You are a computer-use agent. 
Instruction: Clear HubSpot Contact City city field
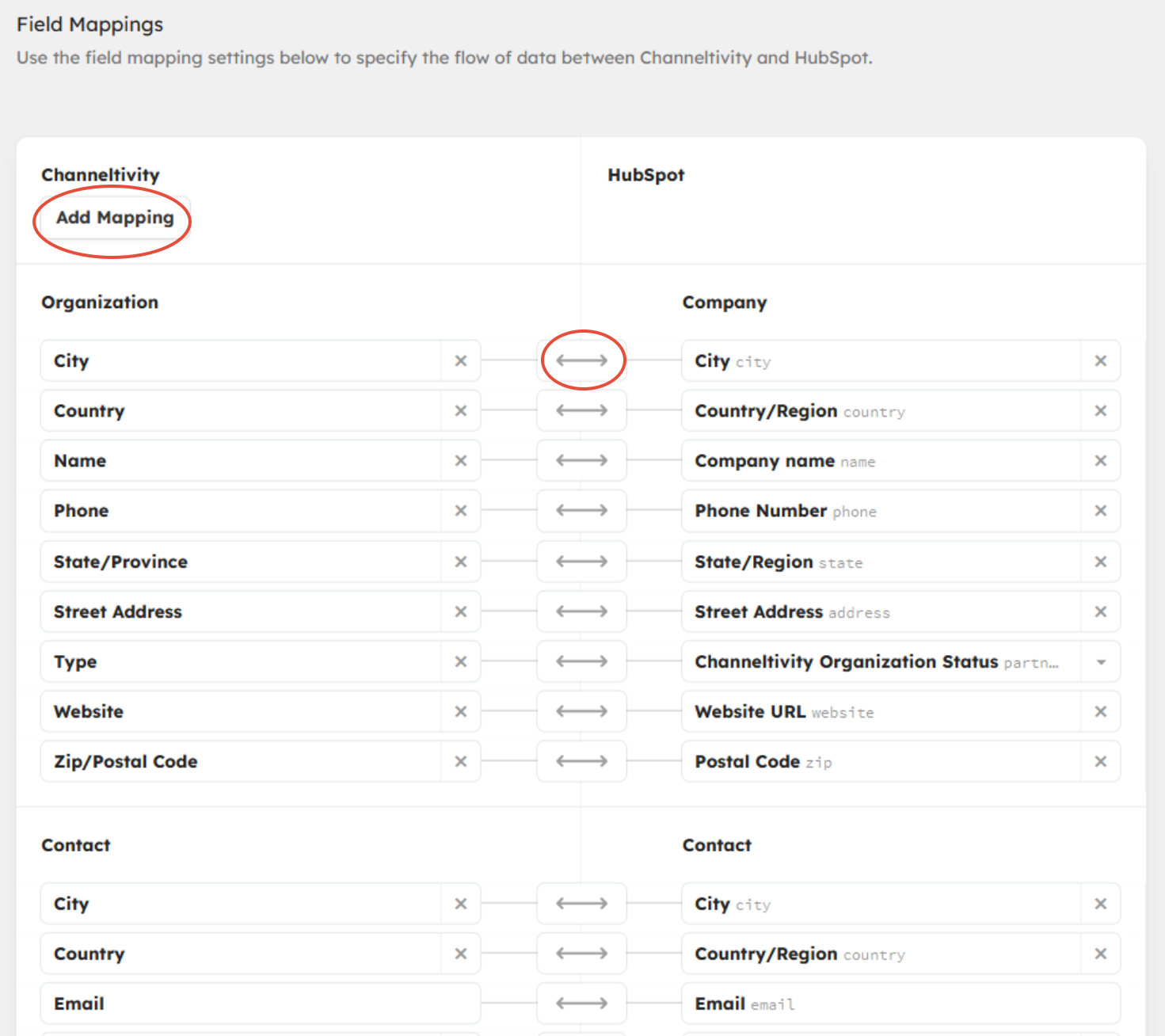pyautogui.click(x=1101, y=904)
